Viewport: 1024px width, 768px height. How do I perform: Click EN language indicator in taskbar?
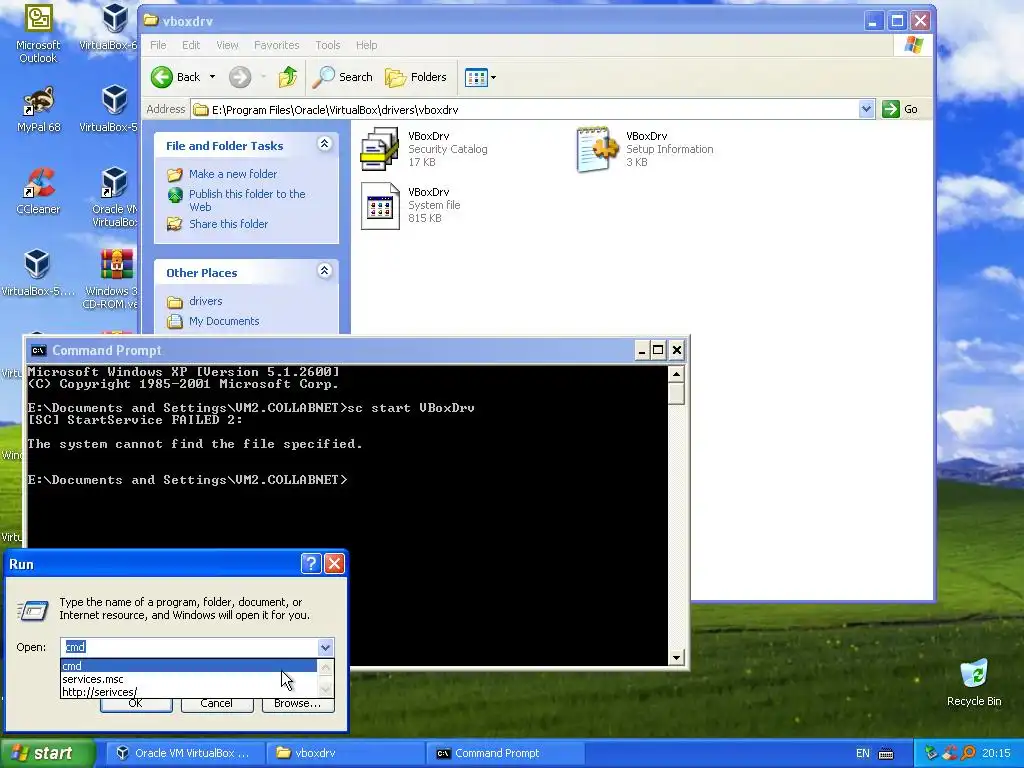(x=863, y=753)
